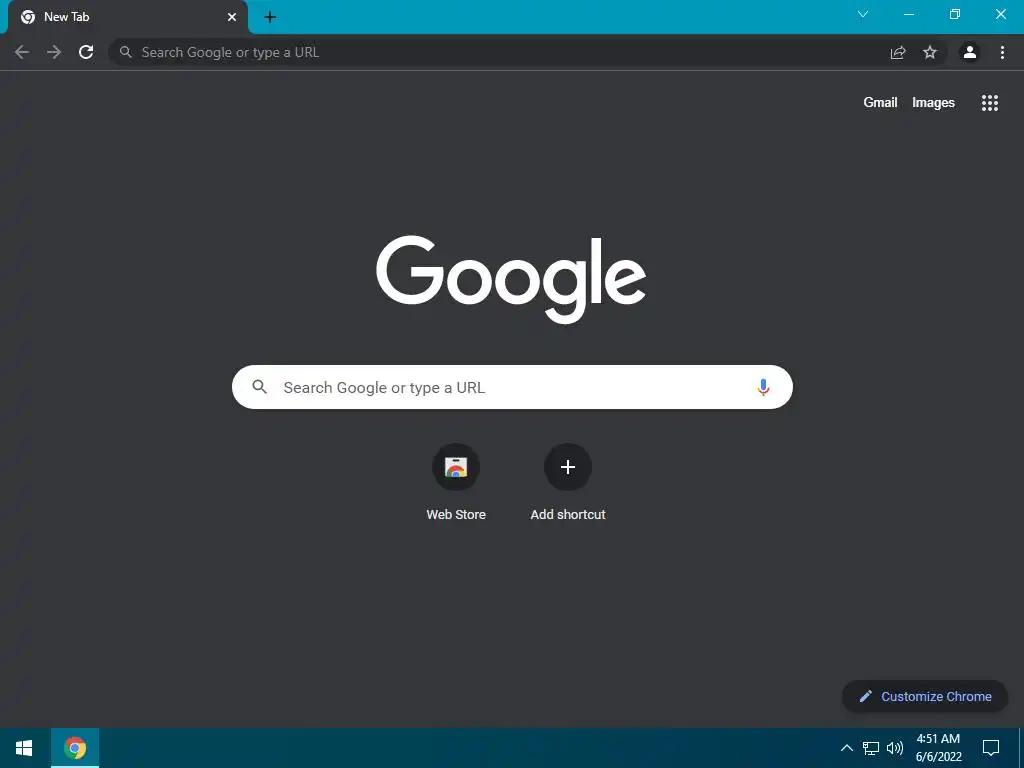
Task: Restore down the Chrome window
Action: click(x=955, y=14)
